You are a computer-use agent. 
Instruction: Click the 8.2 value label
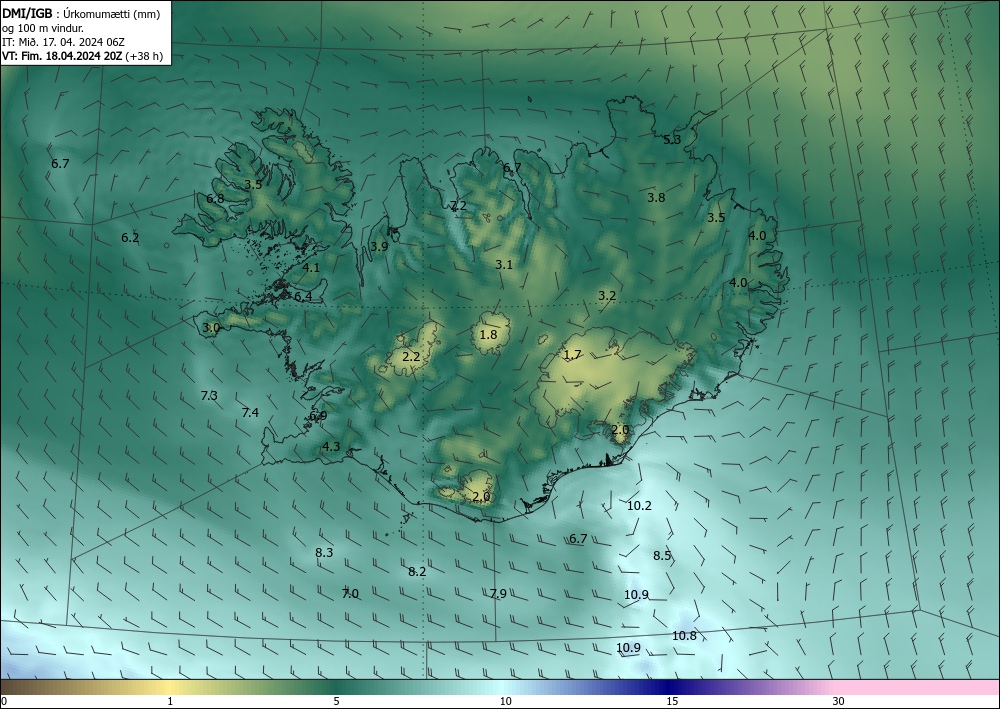click(x=417, y=571)
